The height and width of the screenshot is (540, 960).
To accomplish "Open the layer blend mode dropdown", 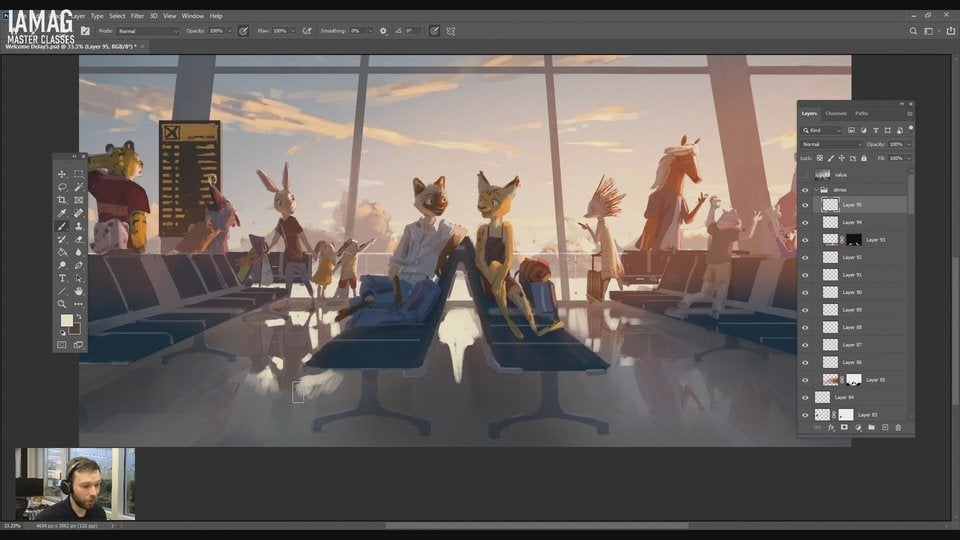I will [830, 144].
